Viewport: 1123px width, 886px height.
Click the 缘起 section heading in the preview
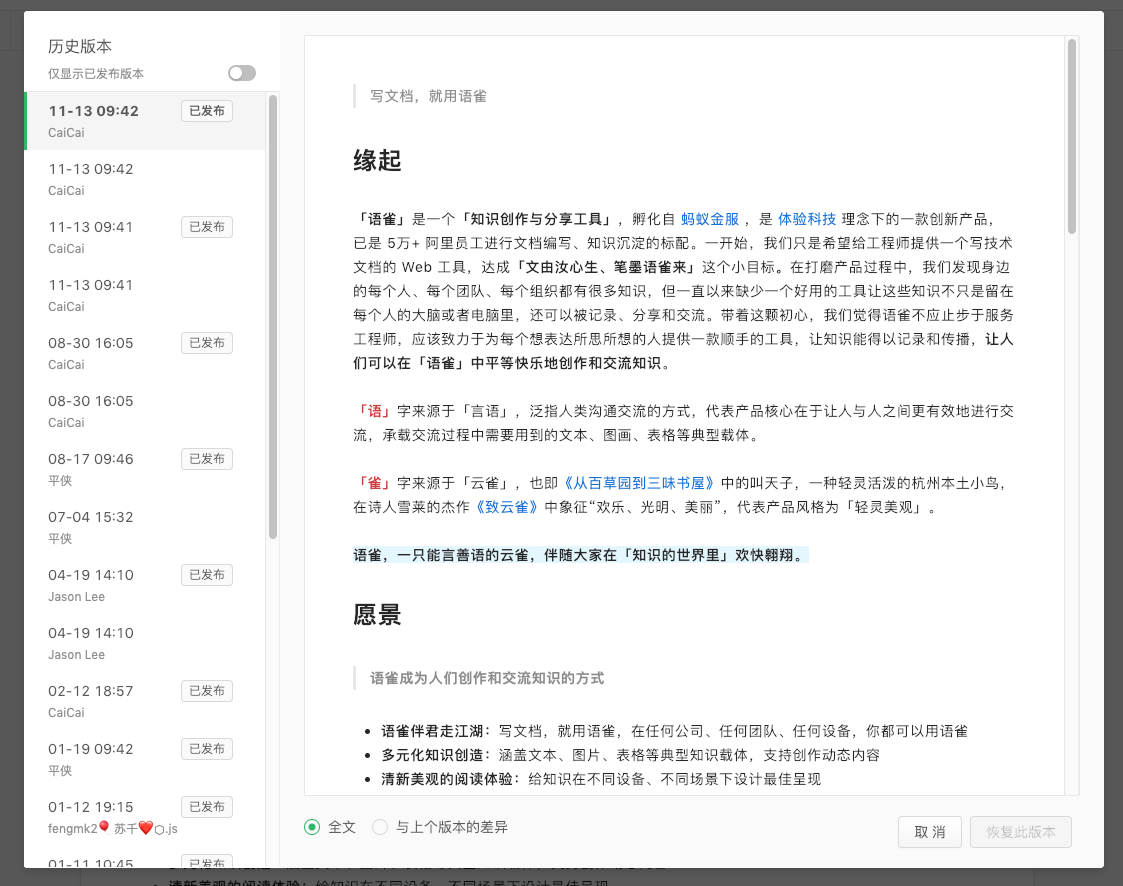(x=376, y=160)
